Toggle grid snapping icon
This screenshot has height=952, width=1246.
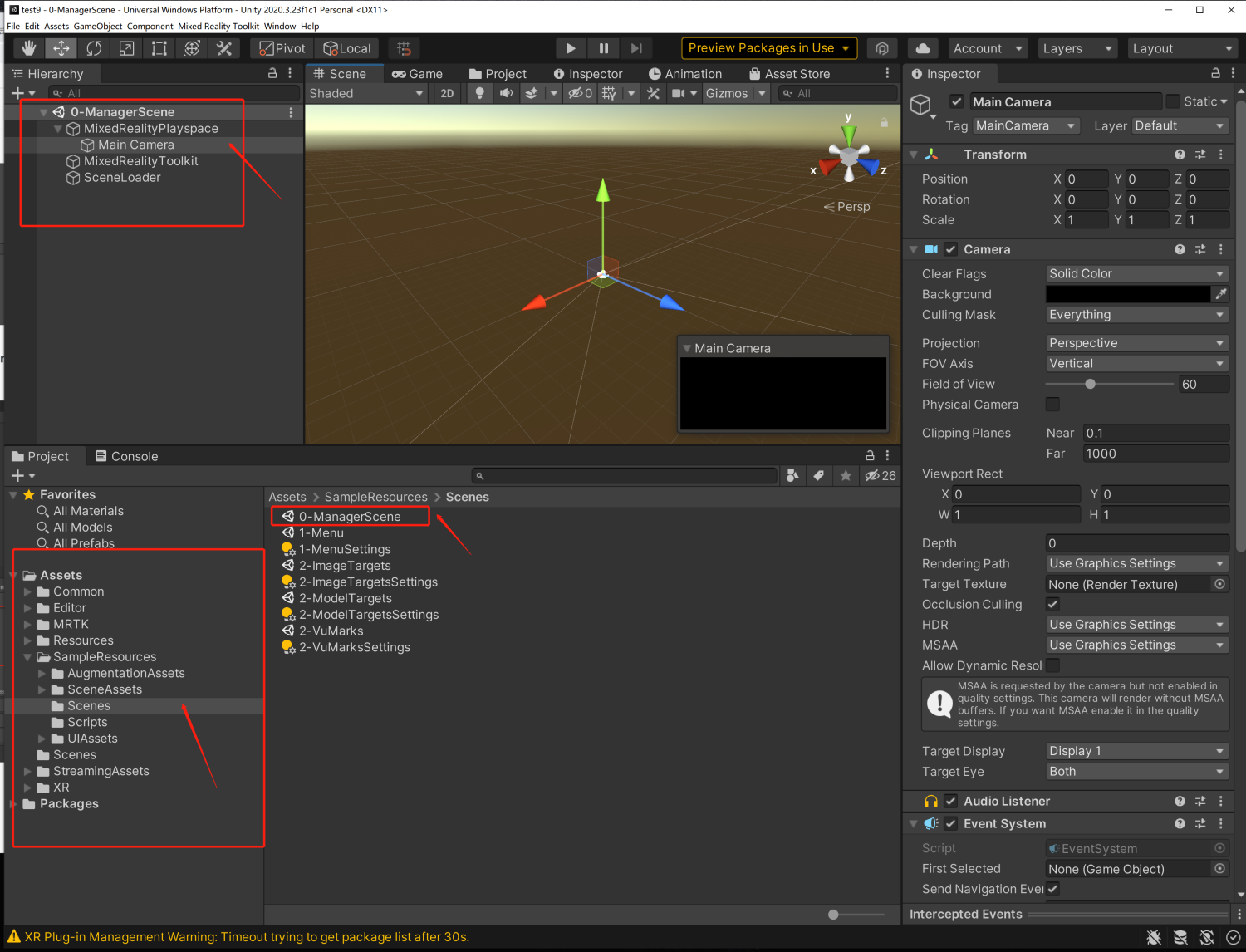(404, 48)
